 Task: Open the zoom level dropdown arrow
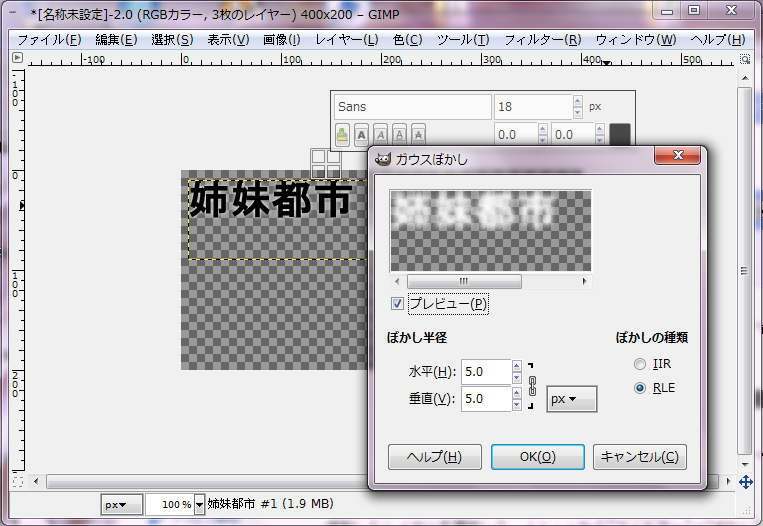click(x=199, y=505)
